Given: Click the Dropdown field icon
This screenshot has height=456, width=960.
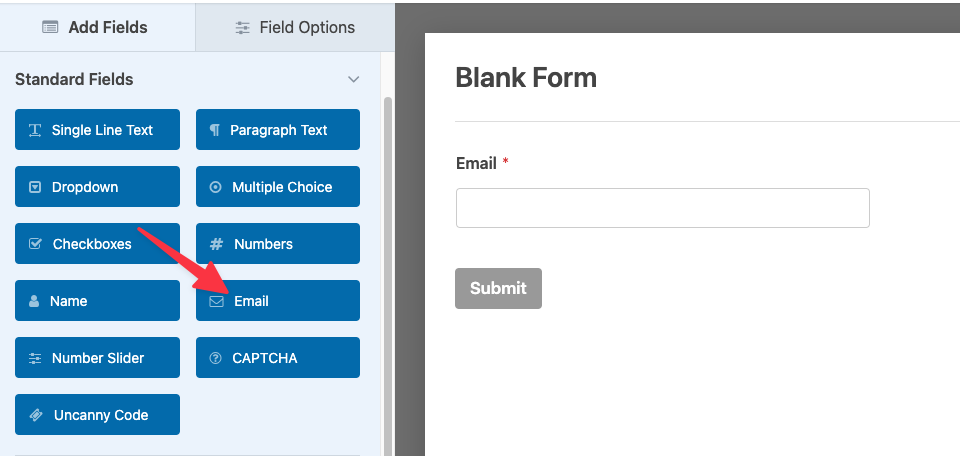Looking at the screenshot, I should [35, 187].
